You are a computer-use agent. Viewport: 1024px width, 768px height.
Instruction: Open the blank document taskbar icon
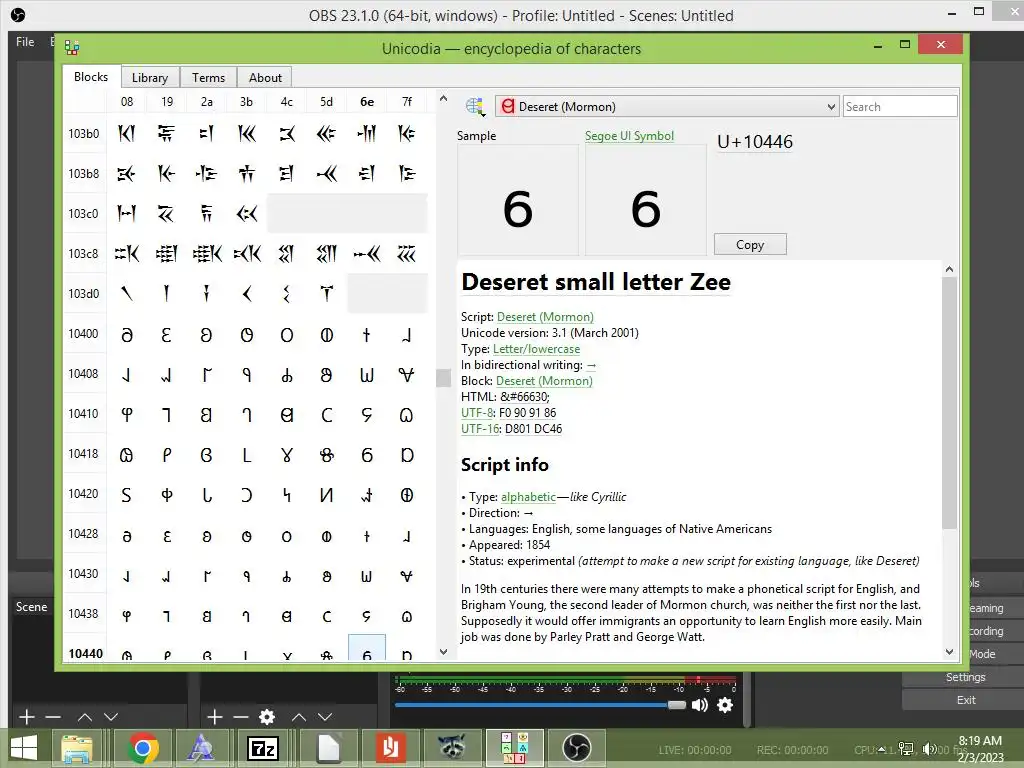click(328, 748)
